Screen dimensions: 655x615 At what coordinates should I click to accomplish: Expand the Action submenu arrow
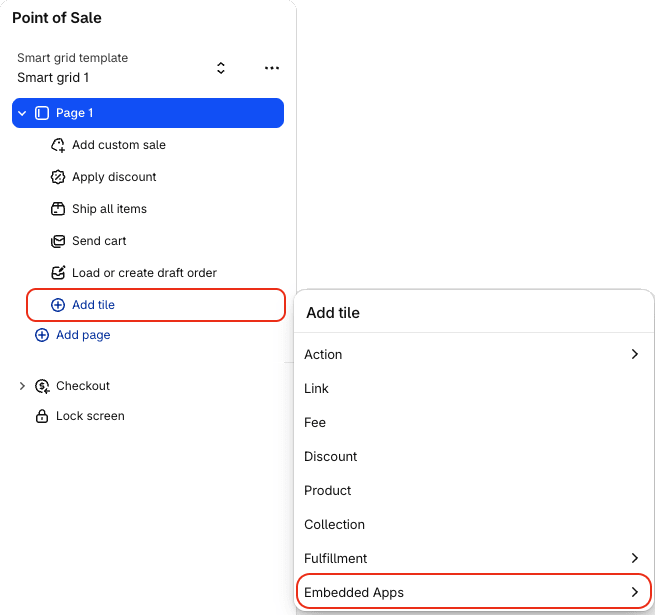pyautogui.click(x=635, y=354)
